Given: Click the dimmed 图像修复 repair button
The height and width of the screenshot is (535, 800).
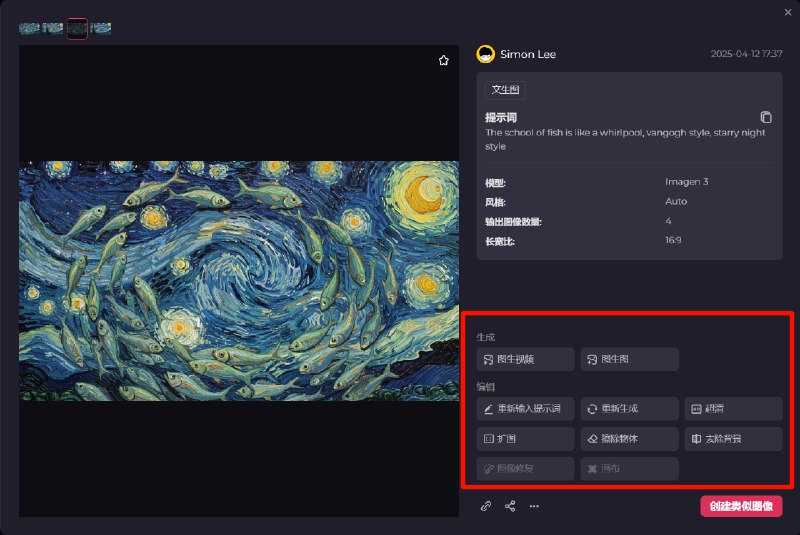Looking at the screenshot, I should (x=525, y=469).
